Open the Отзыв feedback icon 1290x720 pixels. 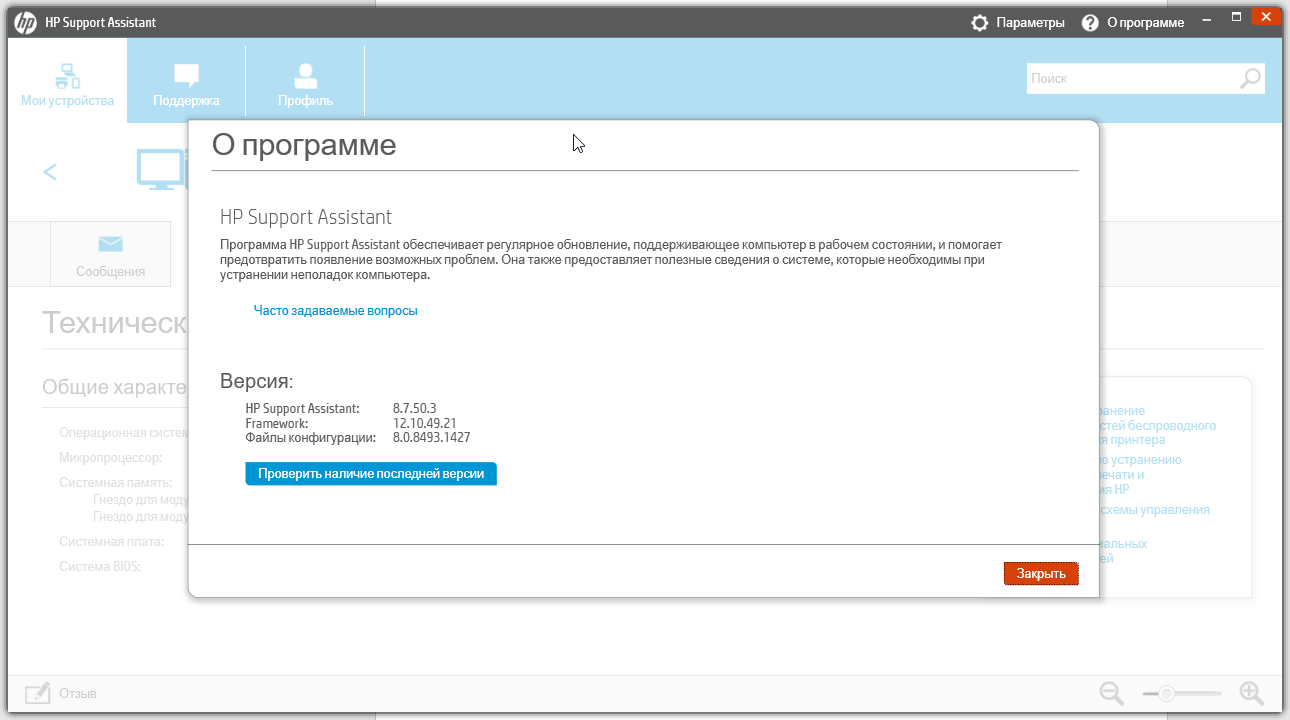38,693
